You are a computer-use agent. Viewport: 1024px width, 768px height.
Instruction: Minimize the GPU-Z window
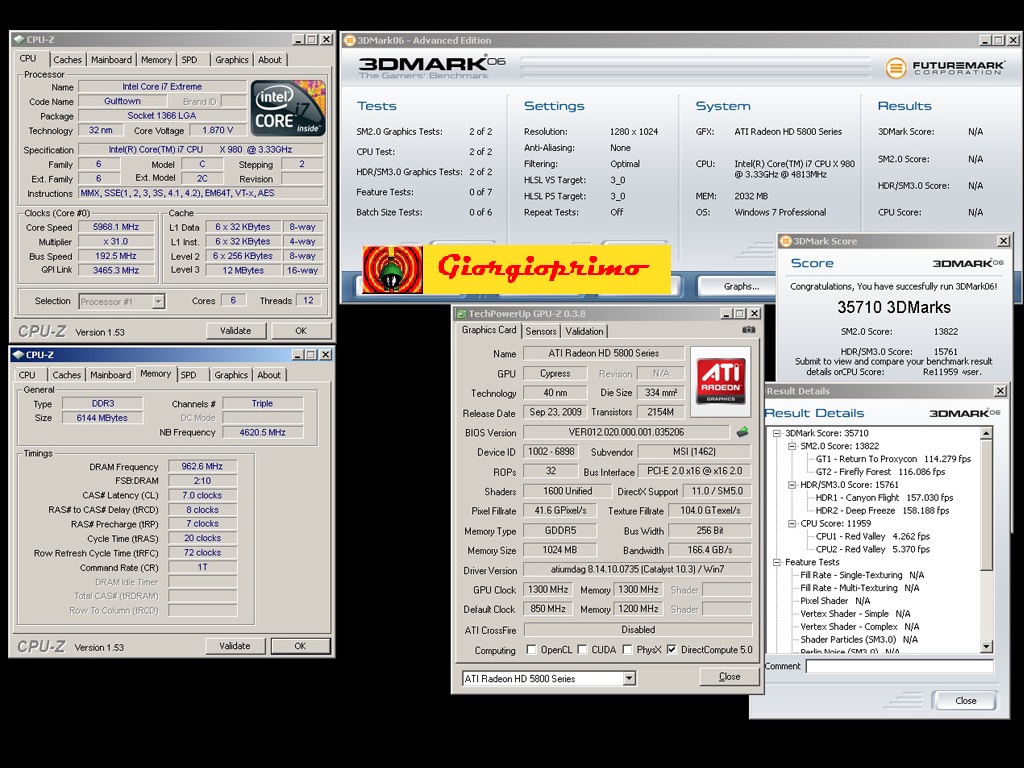726,313
